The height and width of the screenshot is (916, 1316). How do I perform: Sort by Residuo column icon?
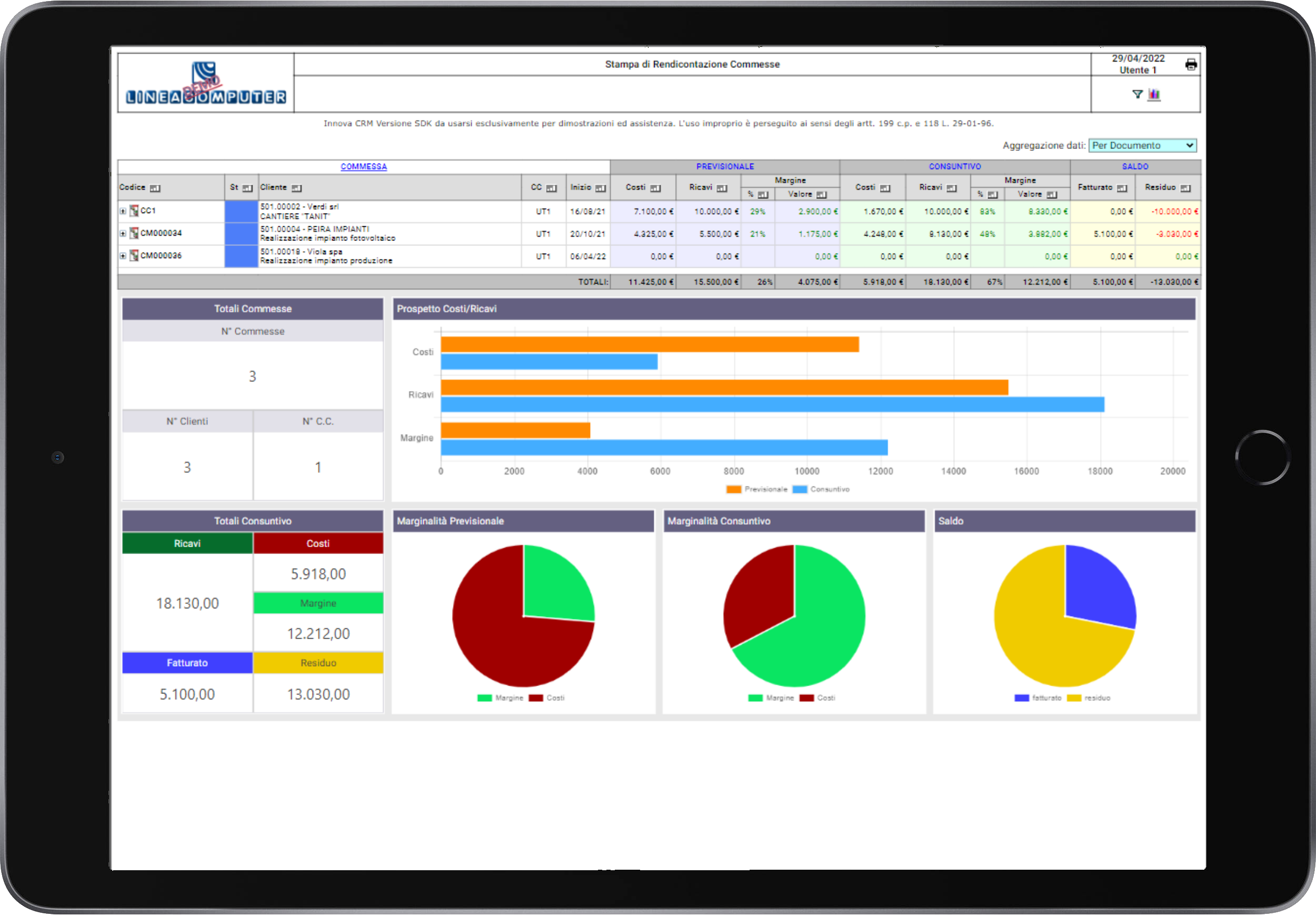coord(1185,188)
